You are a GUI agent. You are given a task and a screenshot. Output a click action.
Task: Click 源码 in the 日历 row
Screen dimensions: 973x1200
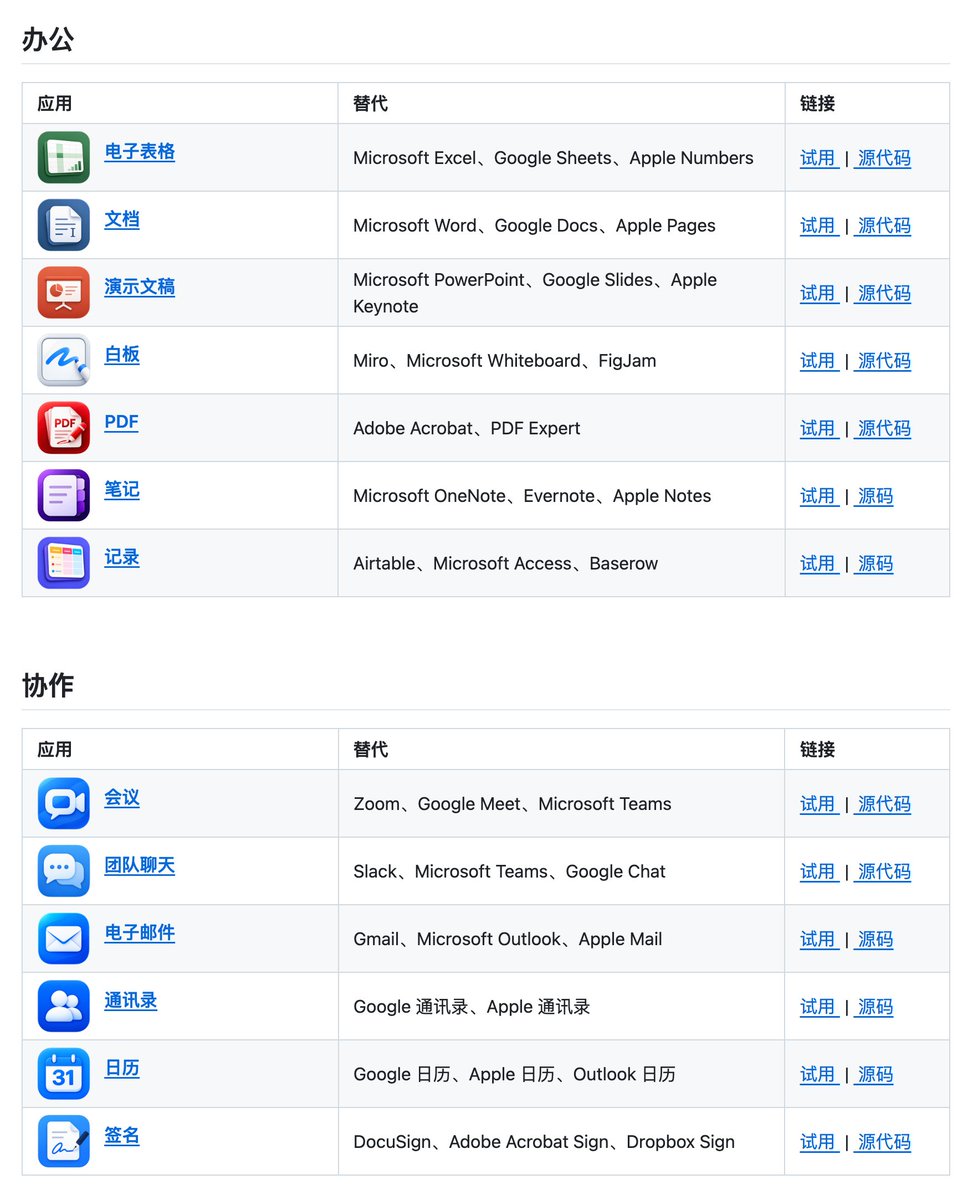coord(875,1074)
